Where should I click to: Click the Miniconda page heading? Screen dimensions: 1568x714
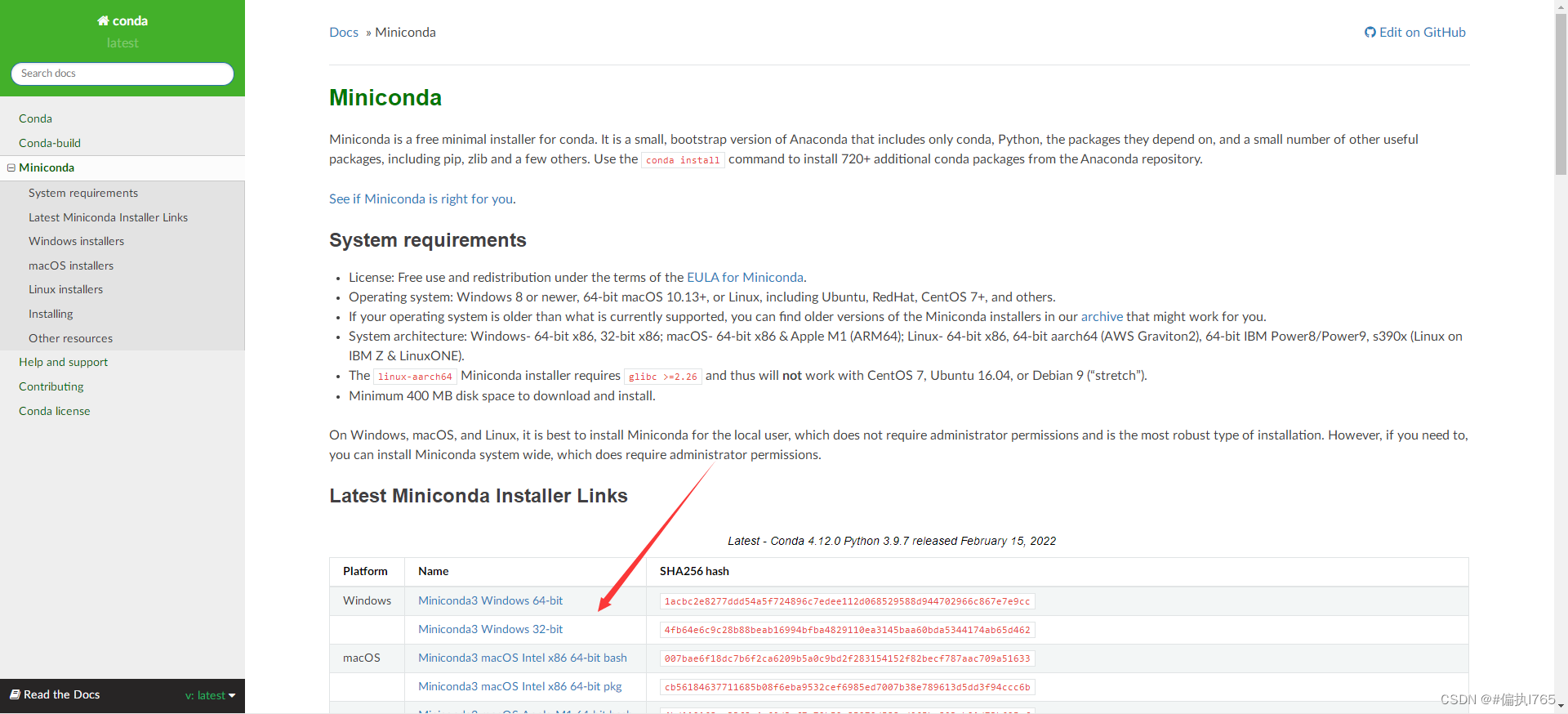pyautogui.click(x=385, y=97)
